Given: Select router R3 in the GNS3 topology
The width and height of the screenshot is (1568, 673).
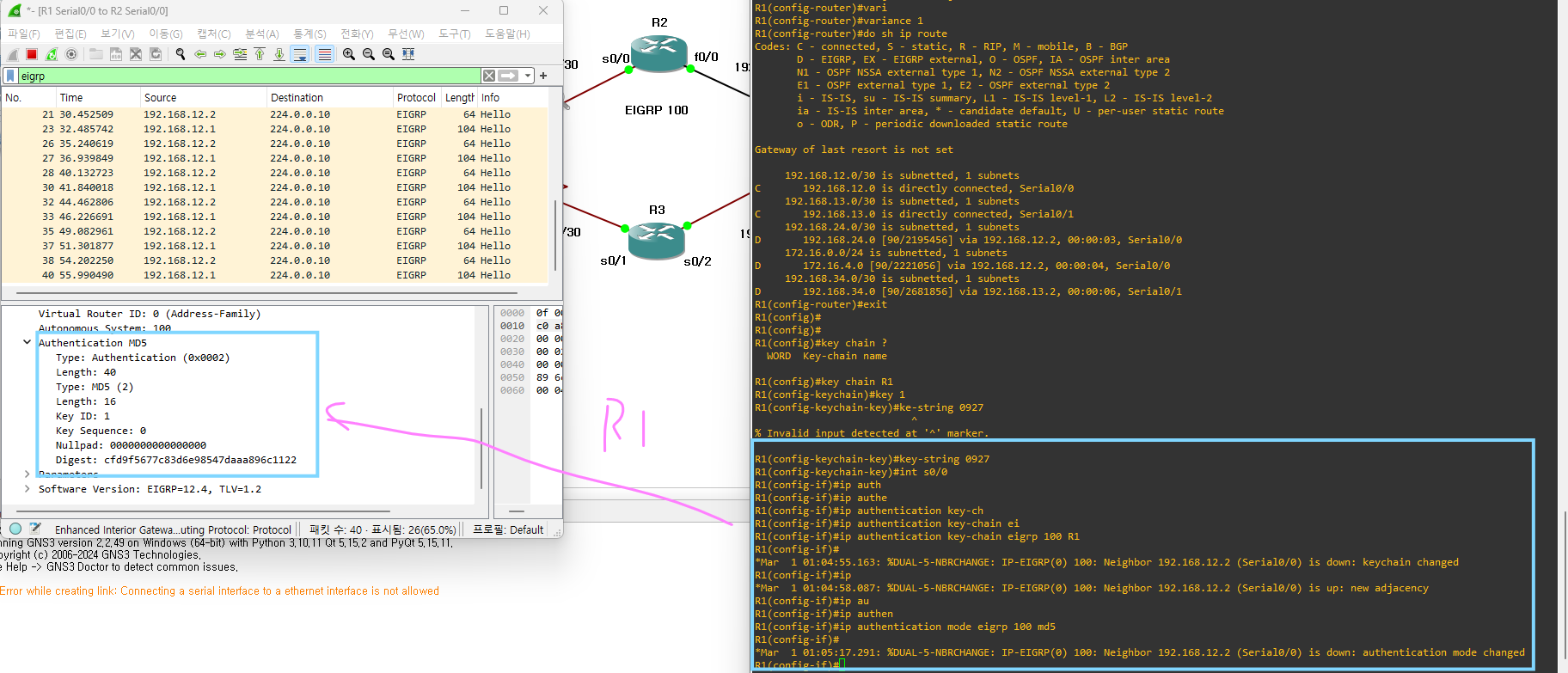Looking at the screenshot, I should [x=656, y=241].
